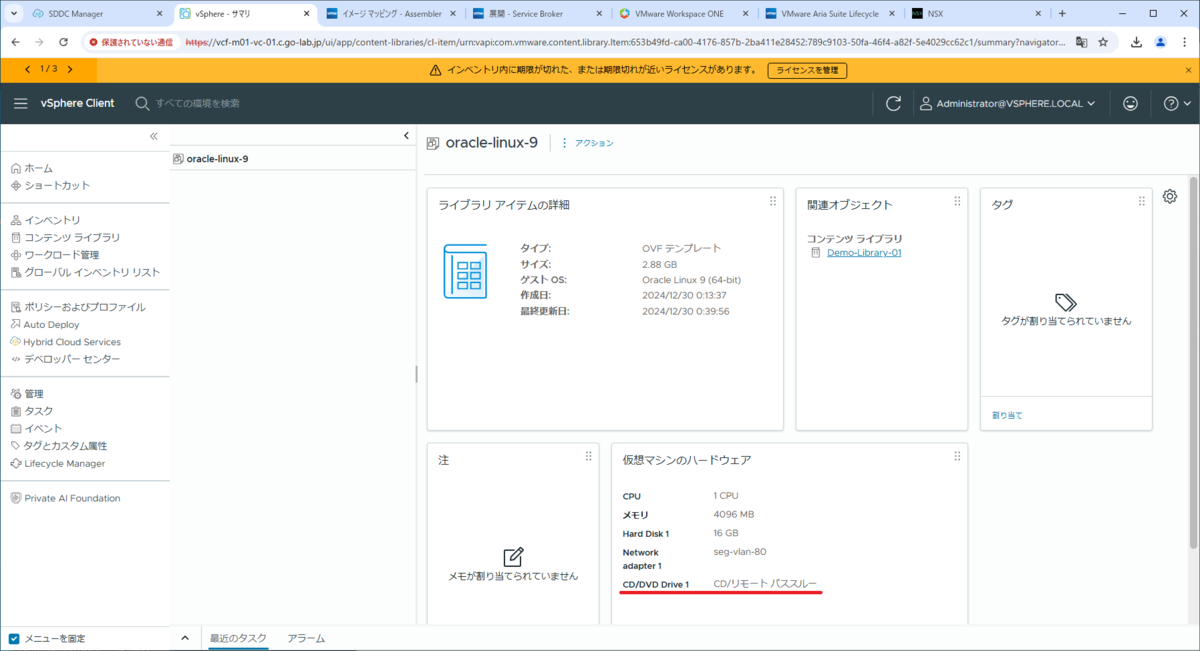Click the OVF template icon

pyautogui.click(x=465, y=271)
